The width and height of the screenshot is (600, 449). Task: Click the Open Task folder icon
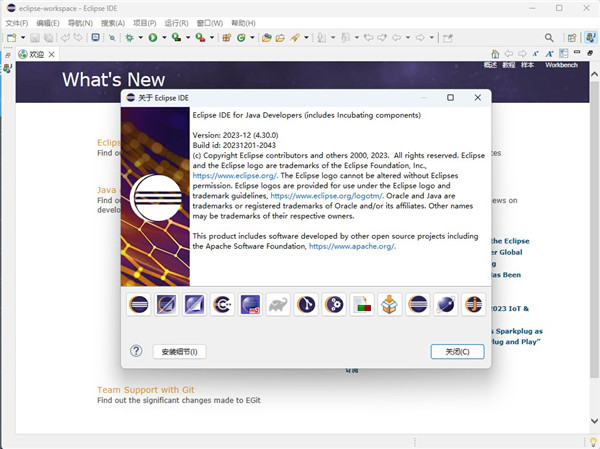click(280, 38)
